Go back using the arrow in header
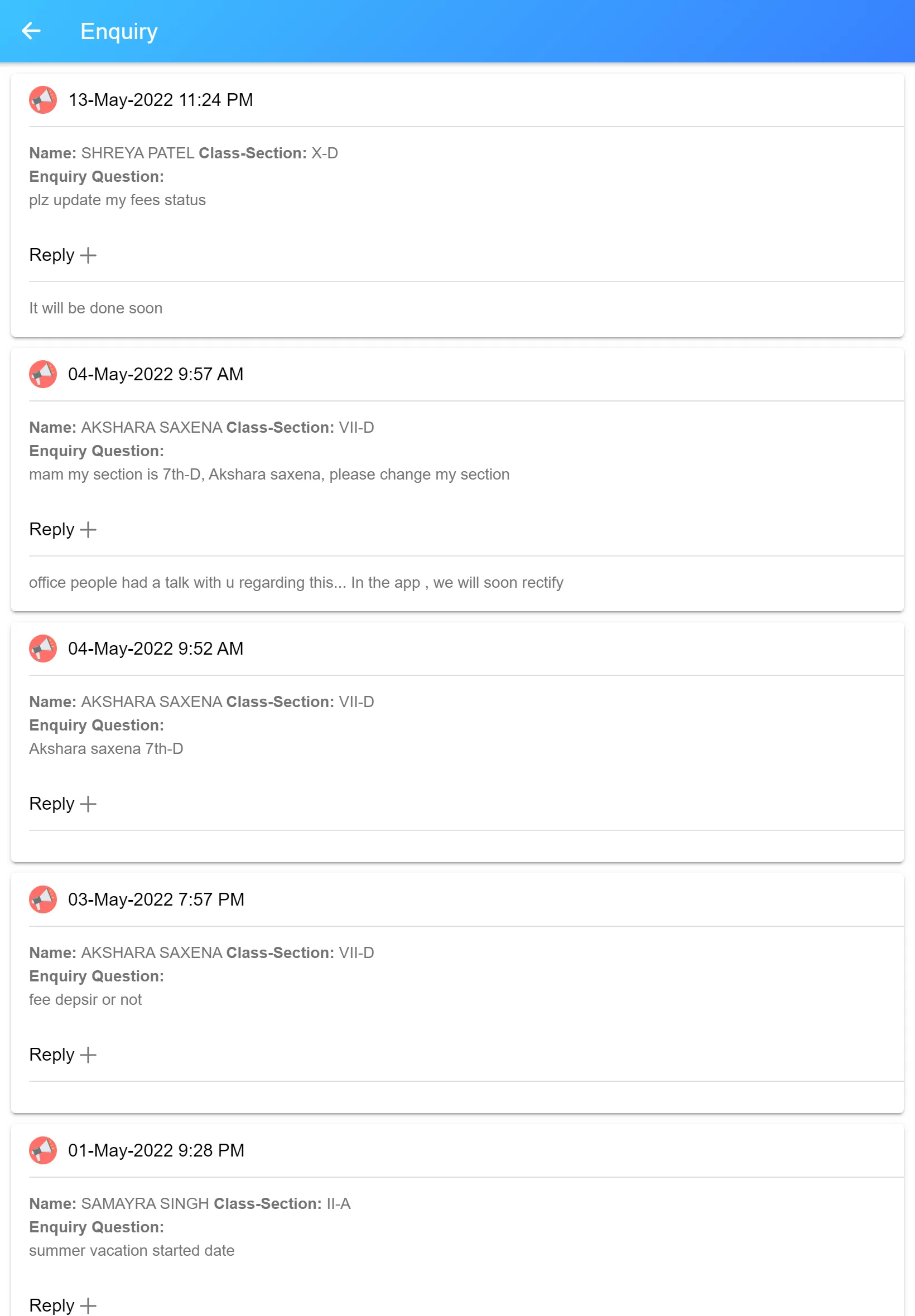The height and width of the screenshot is (1316, 915). (x=31, y=31)
